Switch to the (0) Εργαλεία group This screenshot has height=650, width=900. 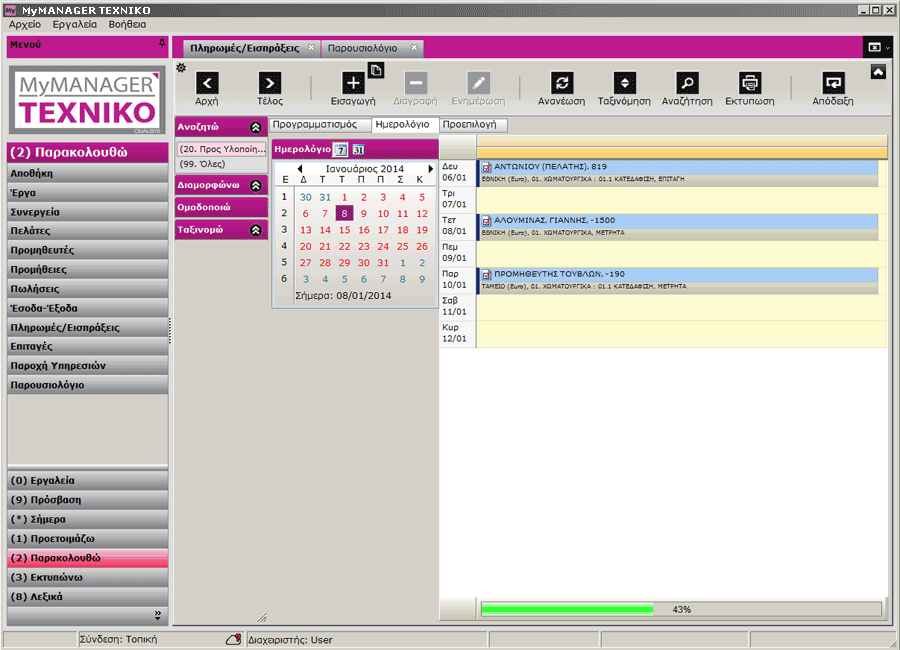(88, 481)
